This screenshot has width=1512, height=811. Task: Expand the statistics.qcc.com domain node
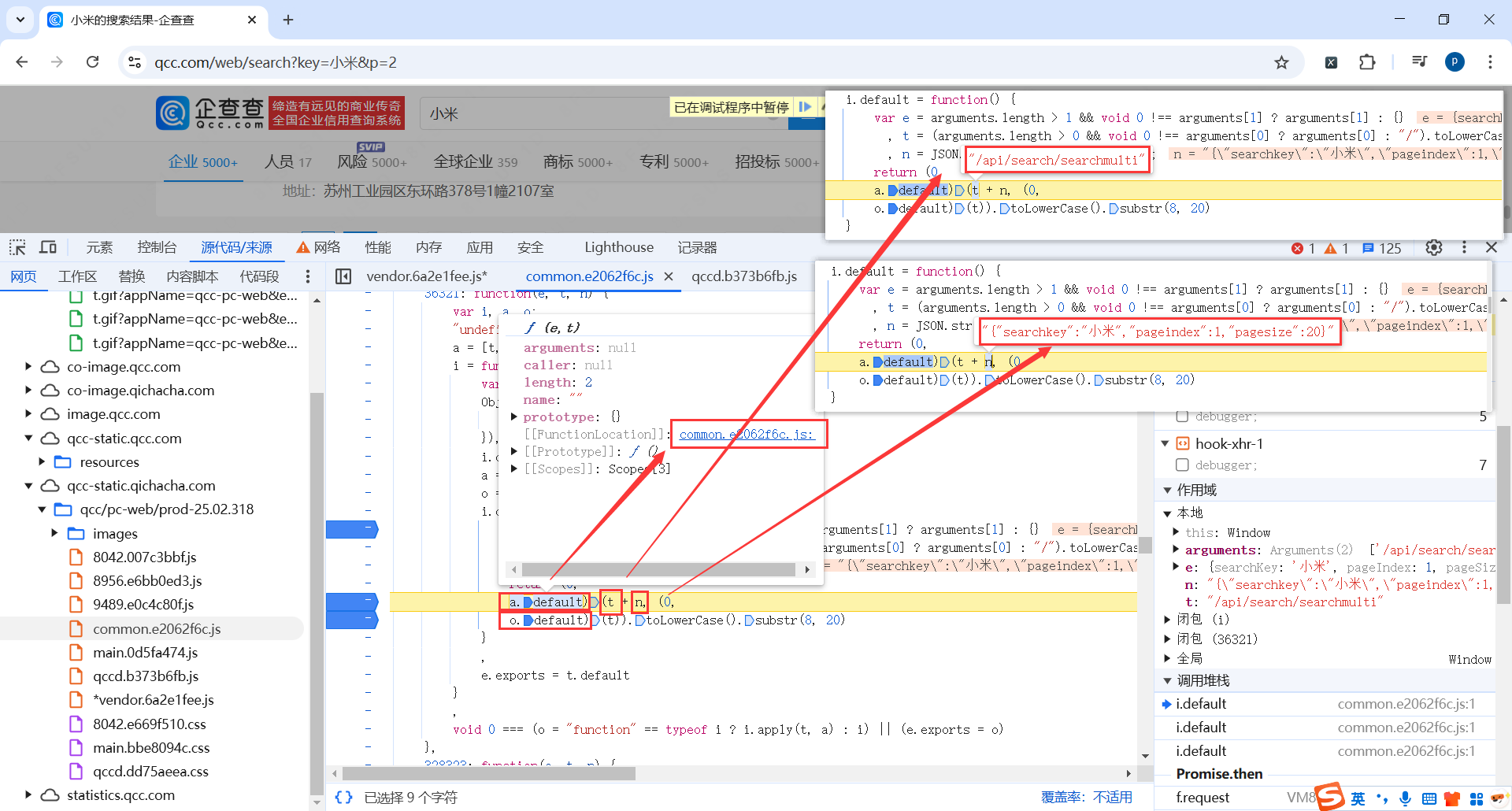tap(28, 794)
